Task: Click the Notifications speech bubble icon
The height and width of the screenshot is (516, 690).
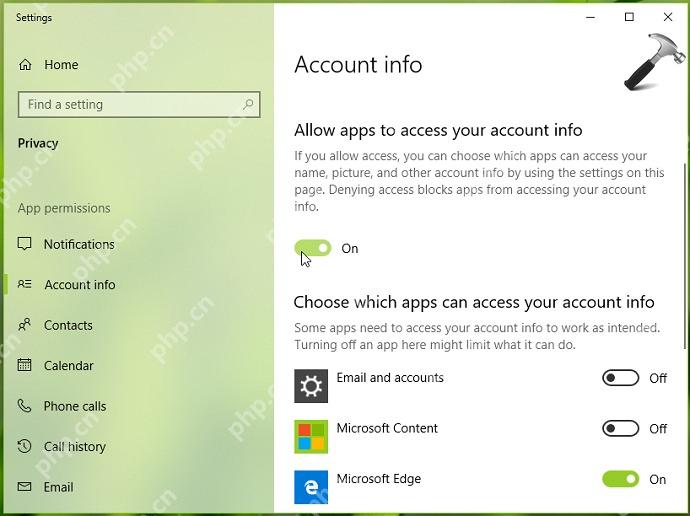Action: (x=25, y=244)
